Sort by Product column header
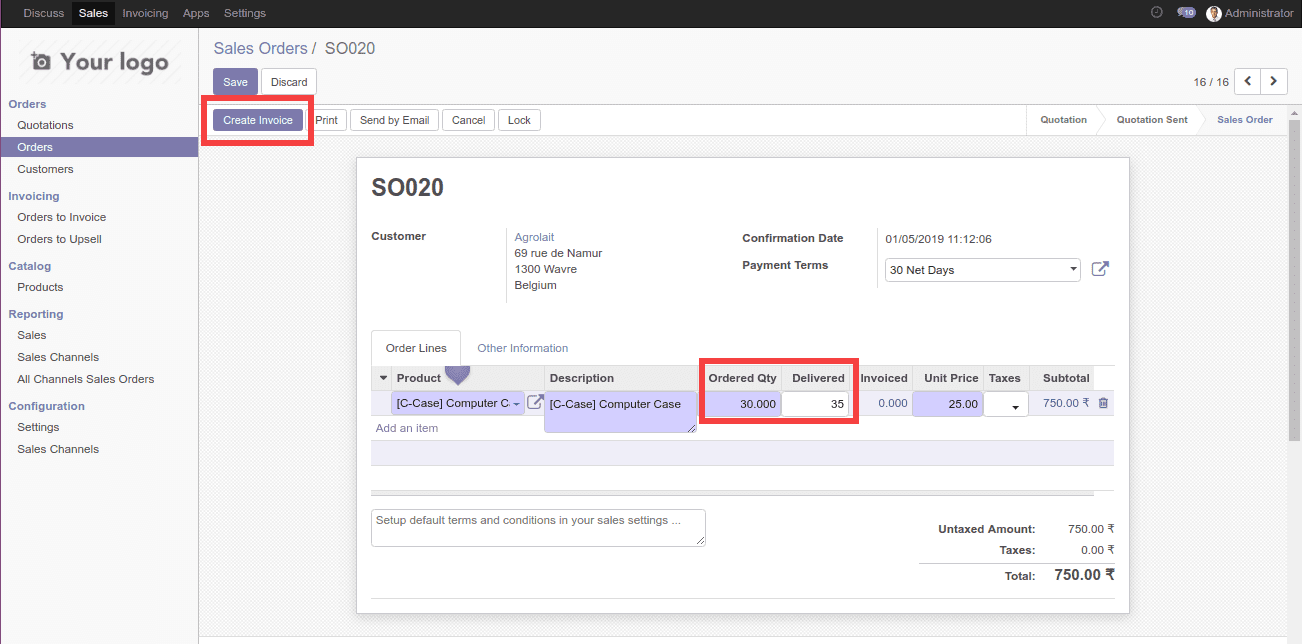Image resolution: width=1302 pixels, height=644 pixels. click(x=418, y=378)
